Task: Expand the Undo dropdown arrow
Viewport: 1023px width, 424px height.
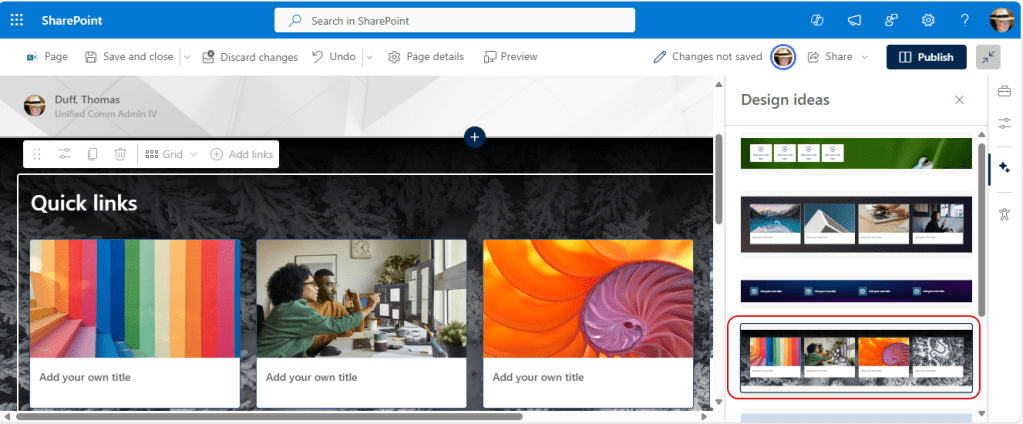Action: [x=369, y=57]
